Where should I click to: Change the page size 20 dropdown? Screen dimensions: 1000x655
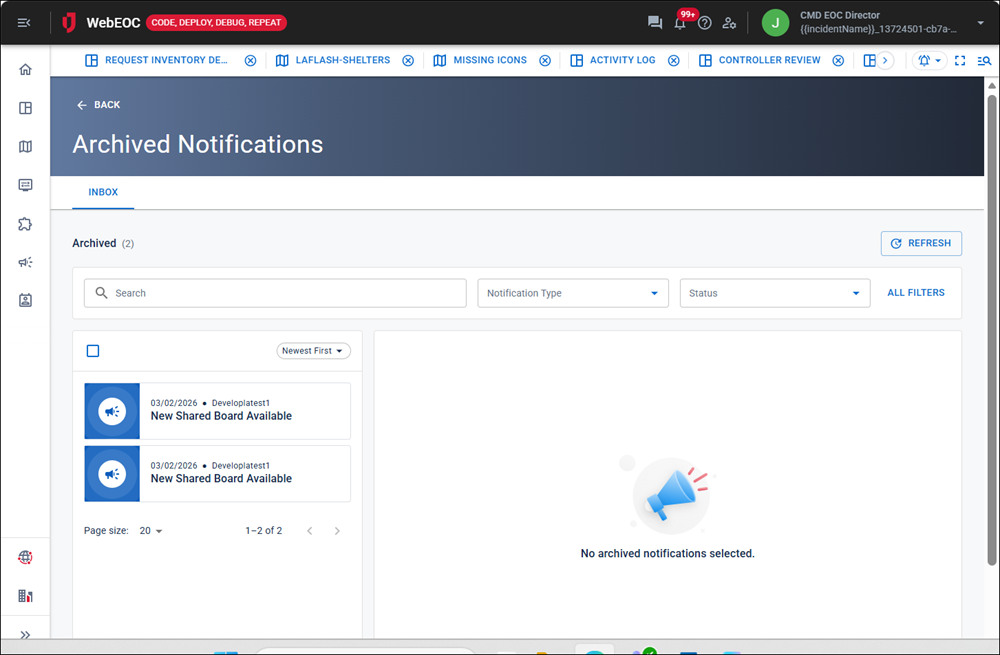pyautogui.click(x=151, y=531)
